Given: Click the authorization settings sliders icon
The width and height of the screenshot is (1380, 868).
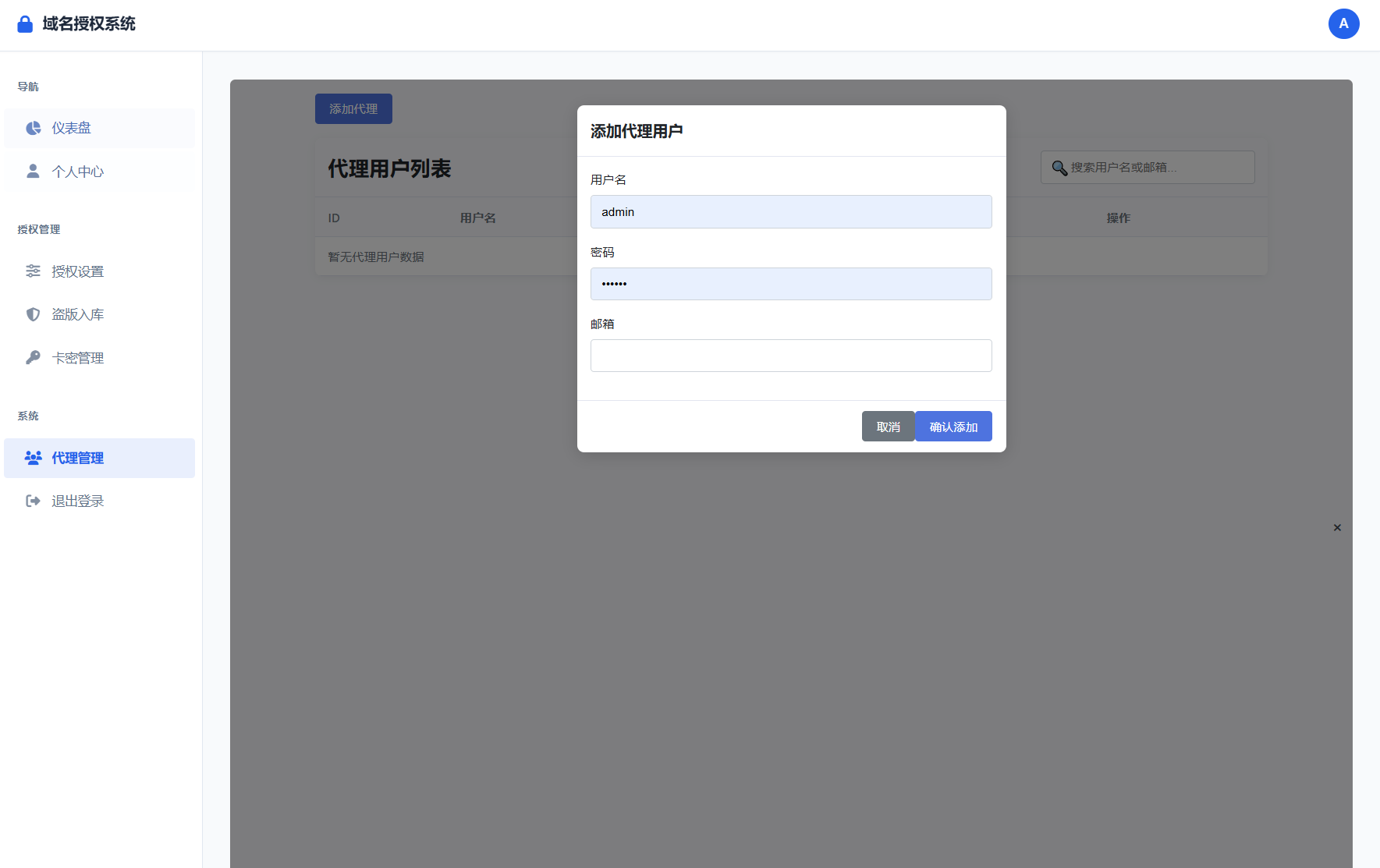Looking at the screenshot, I should coord(33,271).
